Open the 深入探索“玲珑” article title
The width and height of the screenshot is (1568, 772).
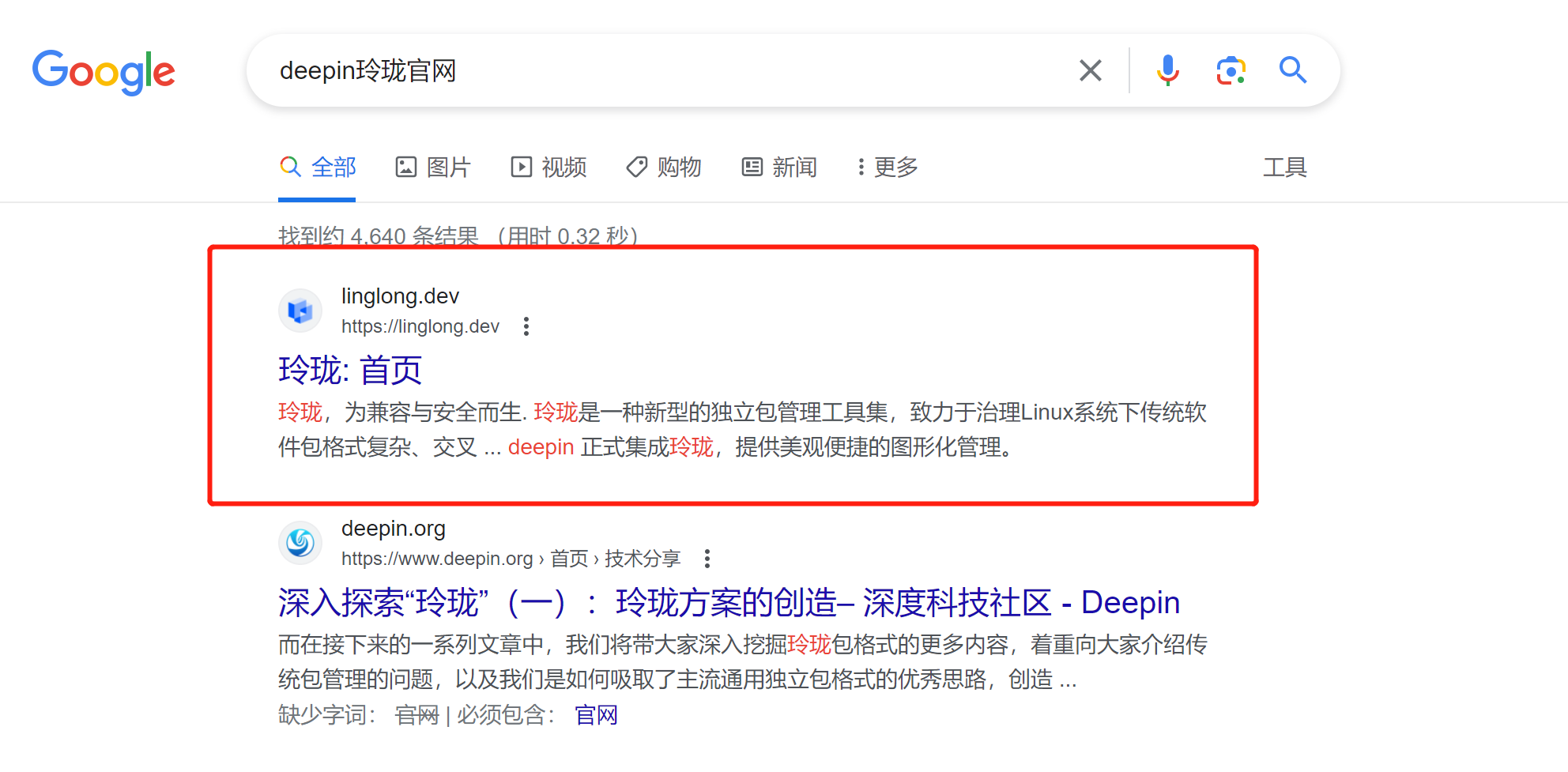pyautogui.click(x=729, y=602)
